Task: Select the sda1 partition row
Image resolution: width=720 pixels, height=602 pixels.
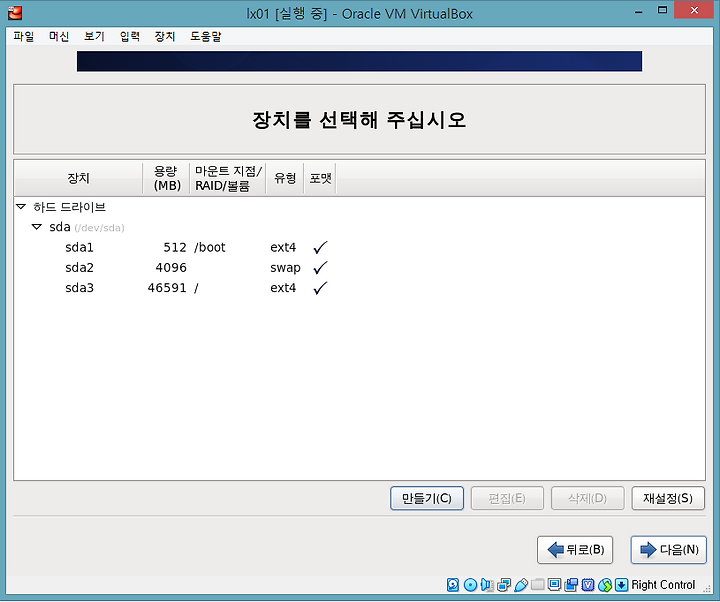Action: click(x=360, y=248)
